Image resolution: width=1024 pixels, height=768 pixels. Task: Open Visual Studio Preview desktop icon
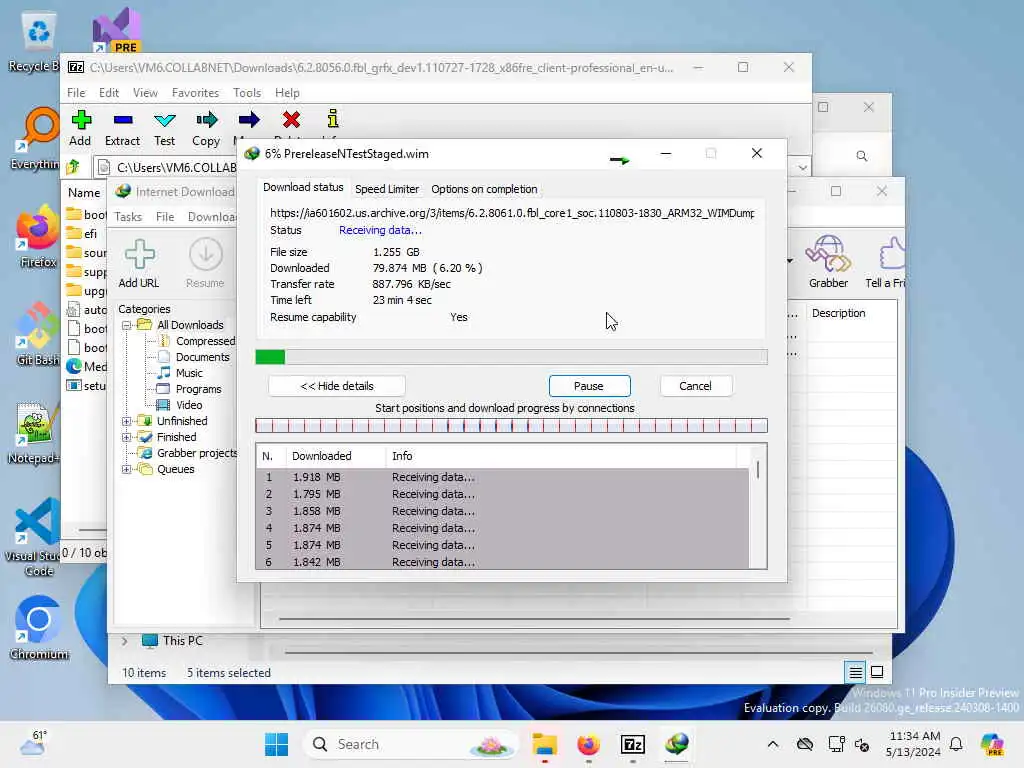(117, 30)
